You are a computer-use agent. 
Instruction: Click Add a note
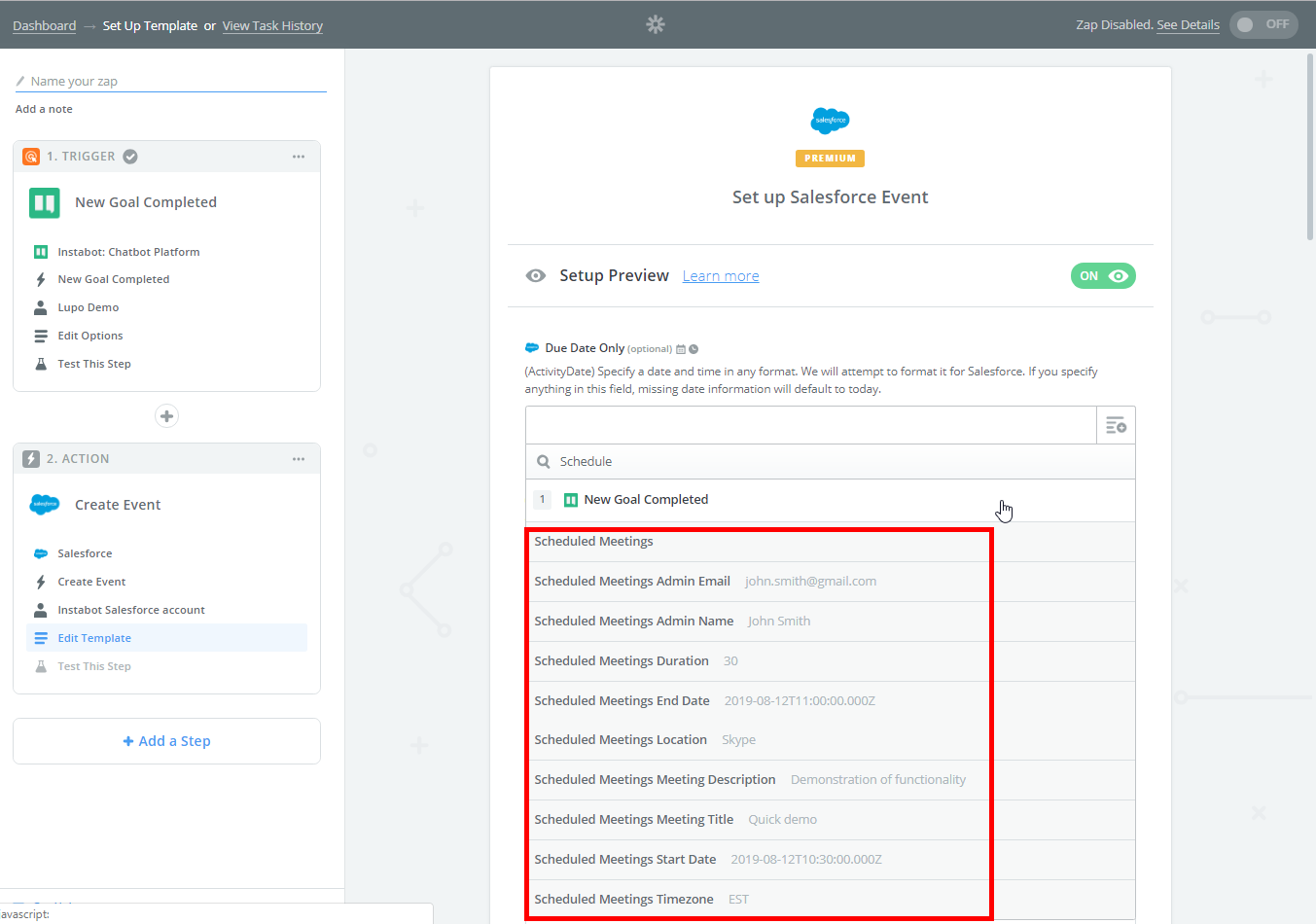[x=44, y=109]
